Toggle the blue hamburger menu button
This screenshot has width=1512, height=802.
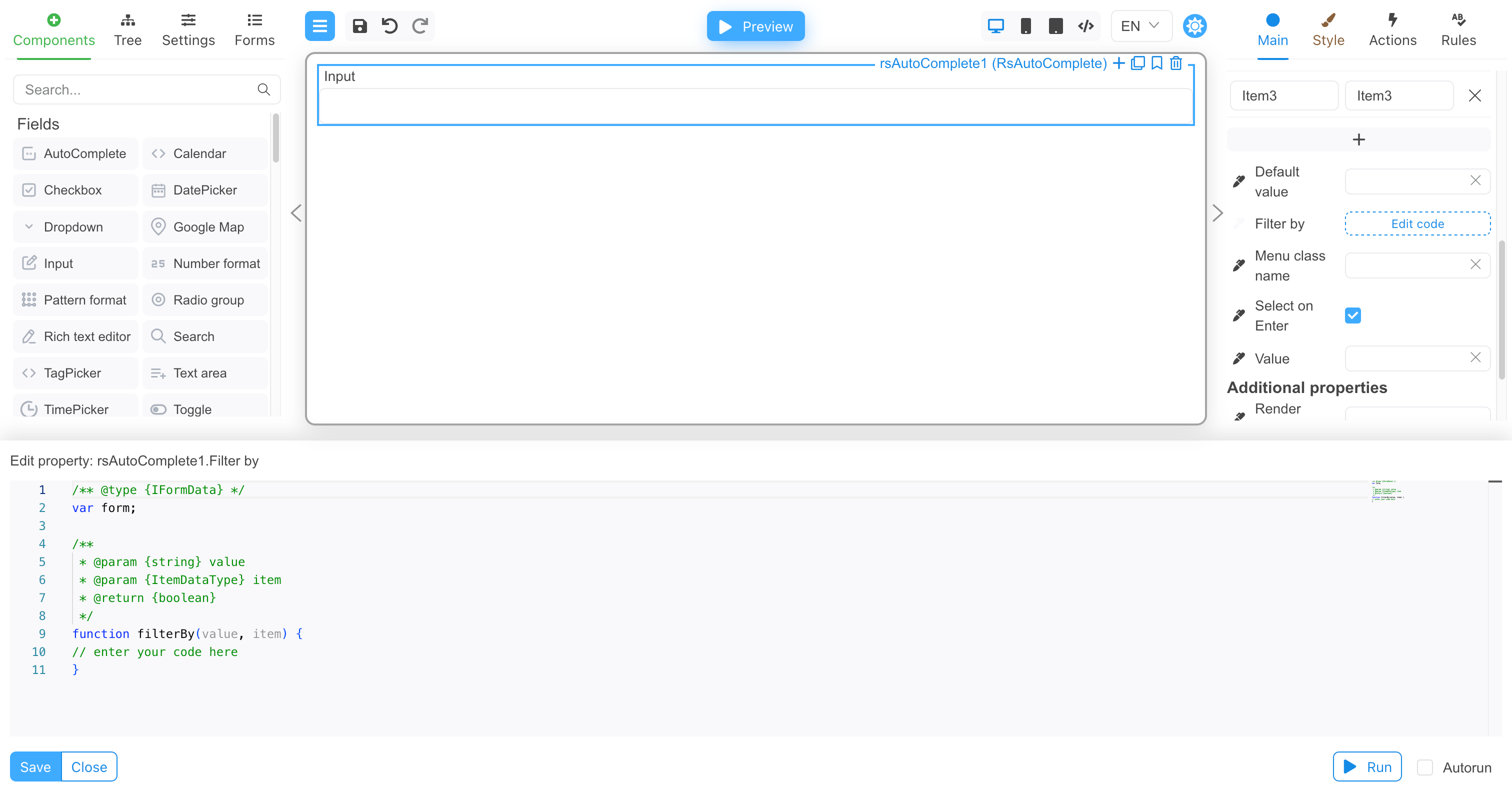320,26
